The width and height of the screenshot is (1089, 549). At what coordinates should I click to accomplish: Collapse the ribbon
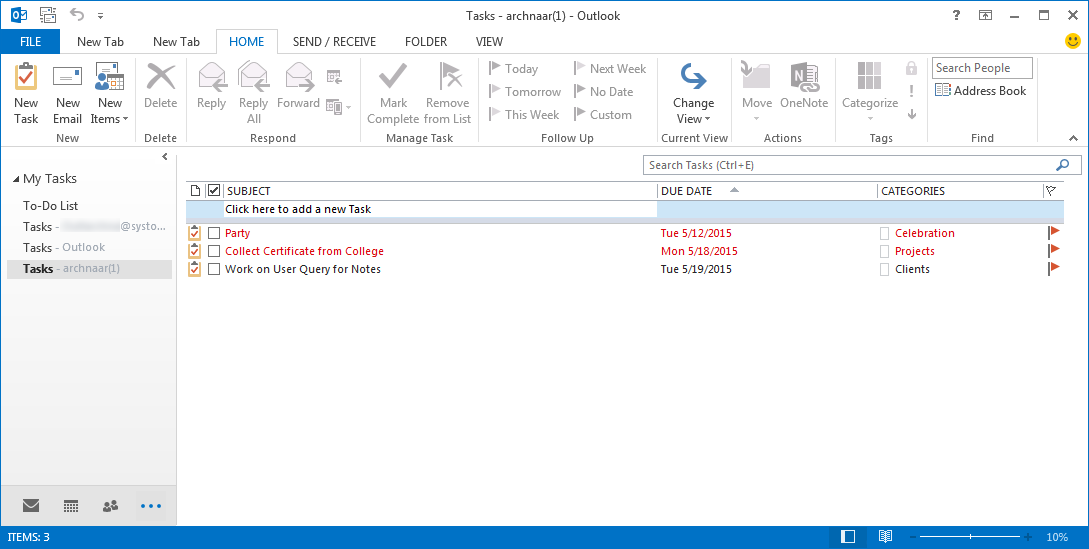[1073, 138]
